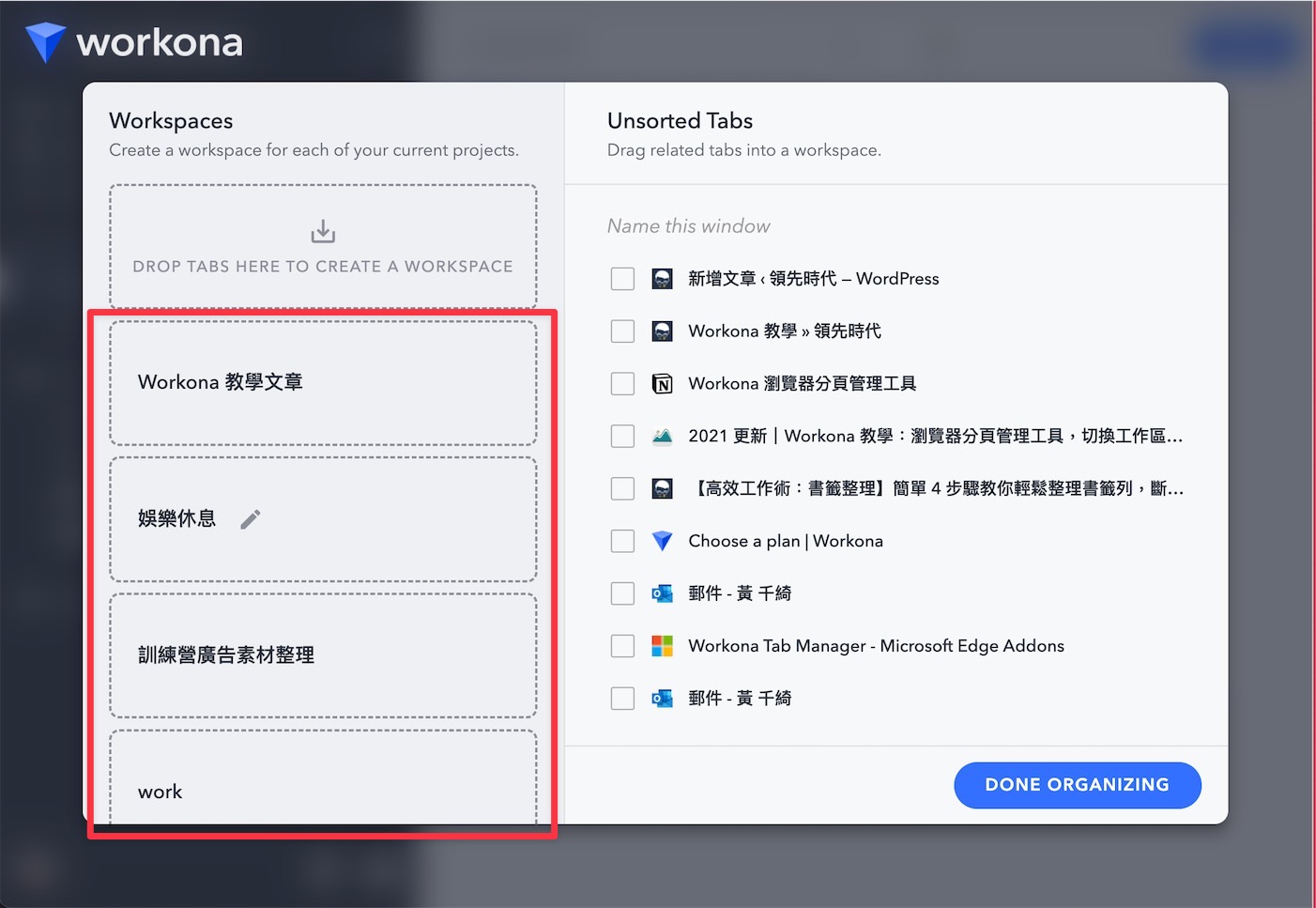Click the DONE ORGANIZING button
1316x908 pixels.
1078,785
